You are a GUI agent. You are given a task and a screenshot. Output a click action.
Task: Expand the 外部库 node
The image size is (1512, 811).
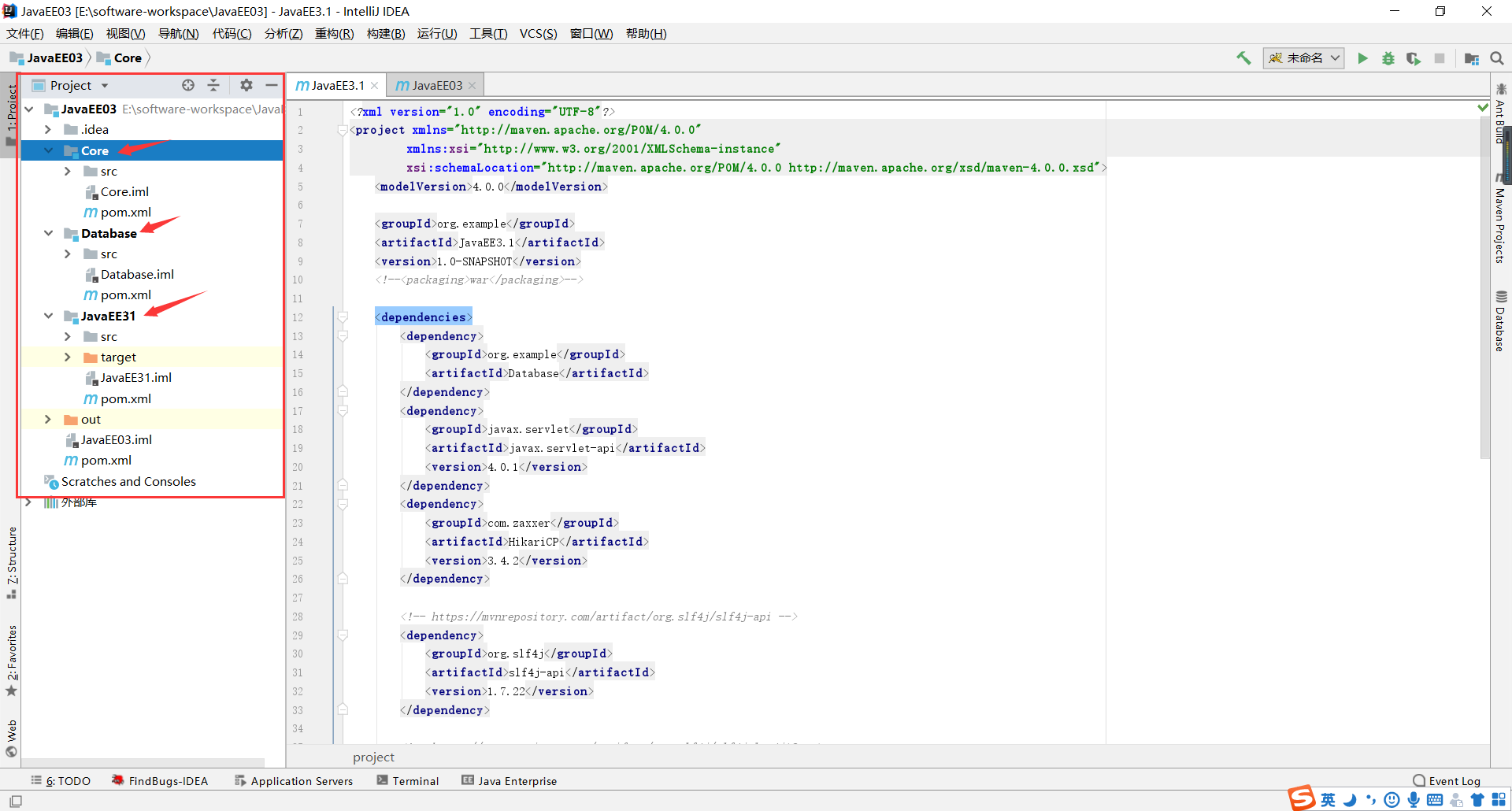28,502
